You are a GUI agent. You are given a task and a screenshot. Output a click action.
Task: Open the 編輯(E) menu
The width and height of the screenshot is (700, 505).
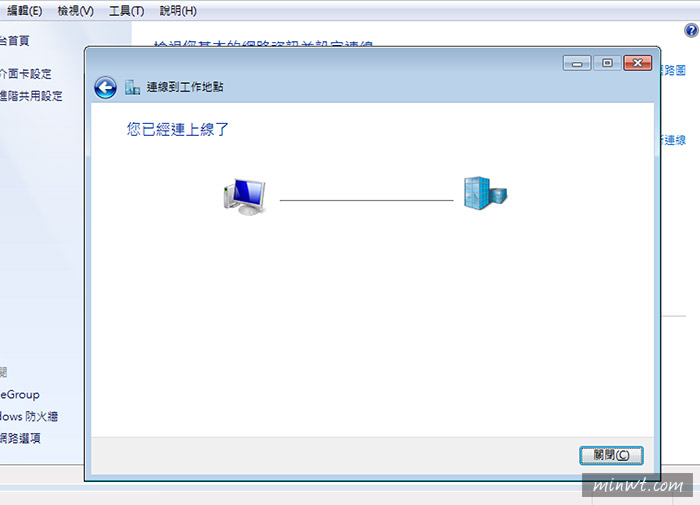25,11
